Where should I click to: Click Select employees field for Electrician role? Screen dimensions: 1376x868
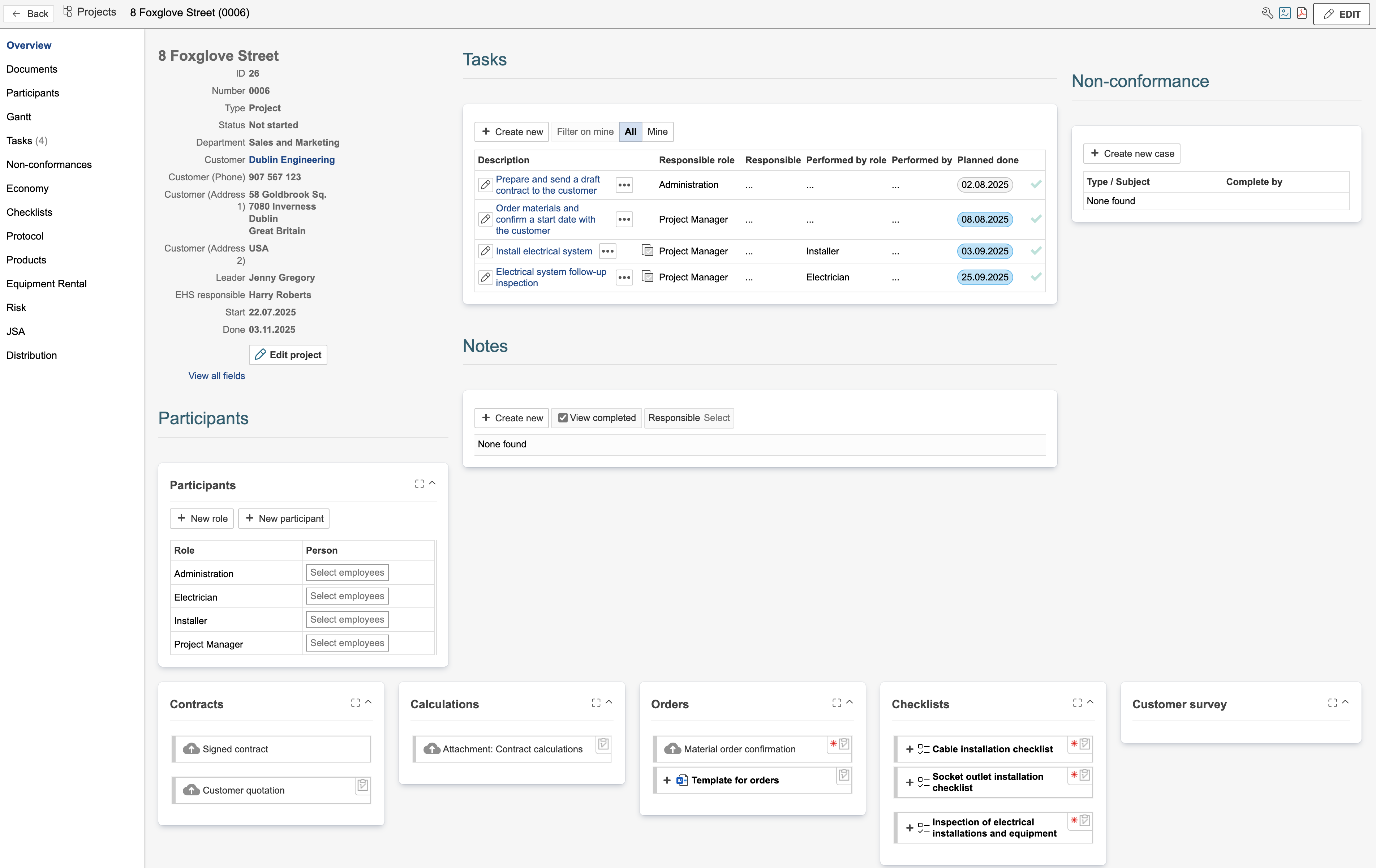click(x=347, y=596)
